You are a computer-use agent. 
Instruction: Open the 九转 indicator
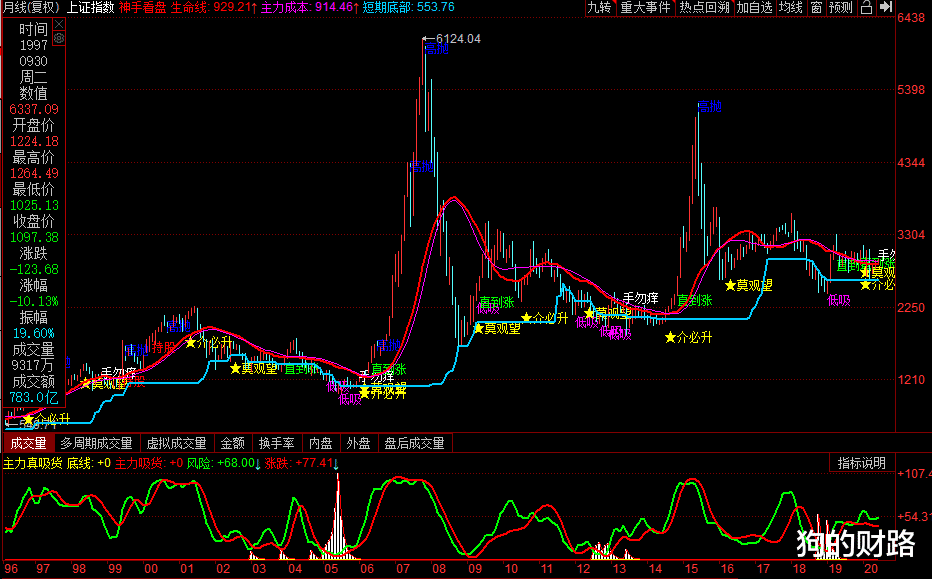(x=599, y=7)
